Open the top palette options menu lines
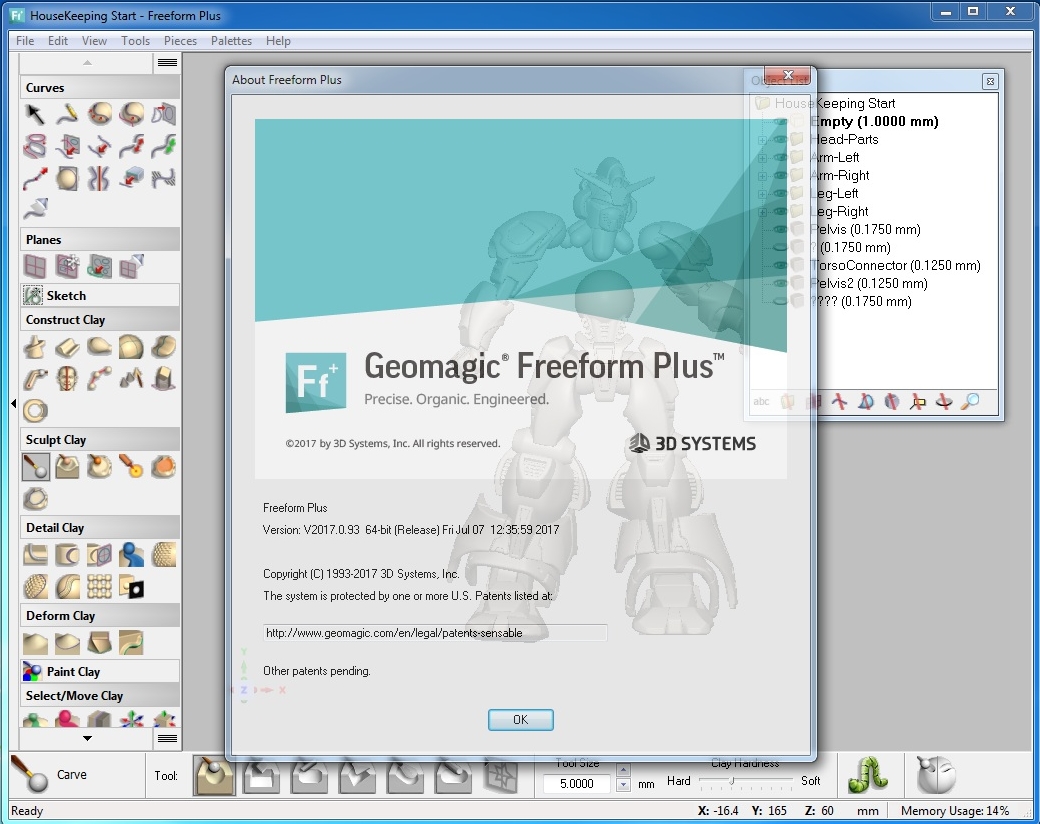This screenshot has width=1040, height=824. pyautogui.click(x=167, y=63)
